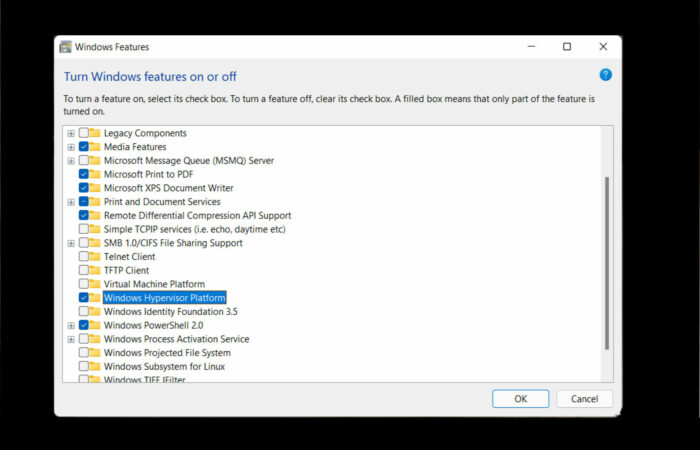Click Remote Differential Compression folder icon
Viewport: 700px width, 450px height.
click(x=95, y=215)
